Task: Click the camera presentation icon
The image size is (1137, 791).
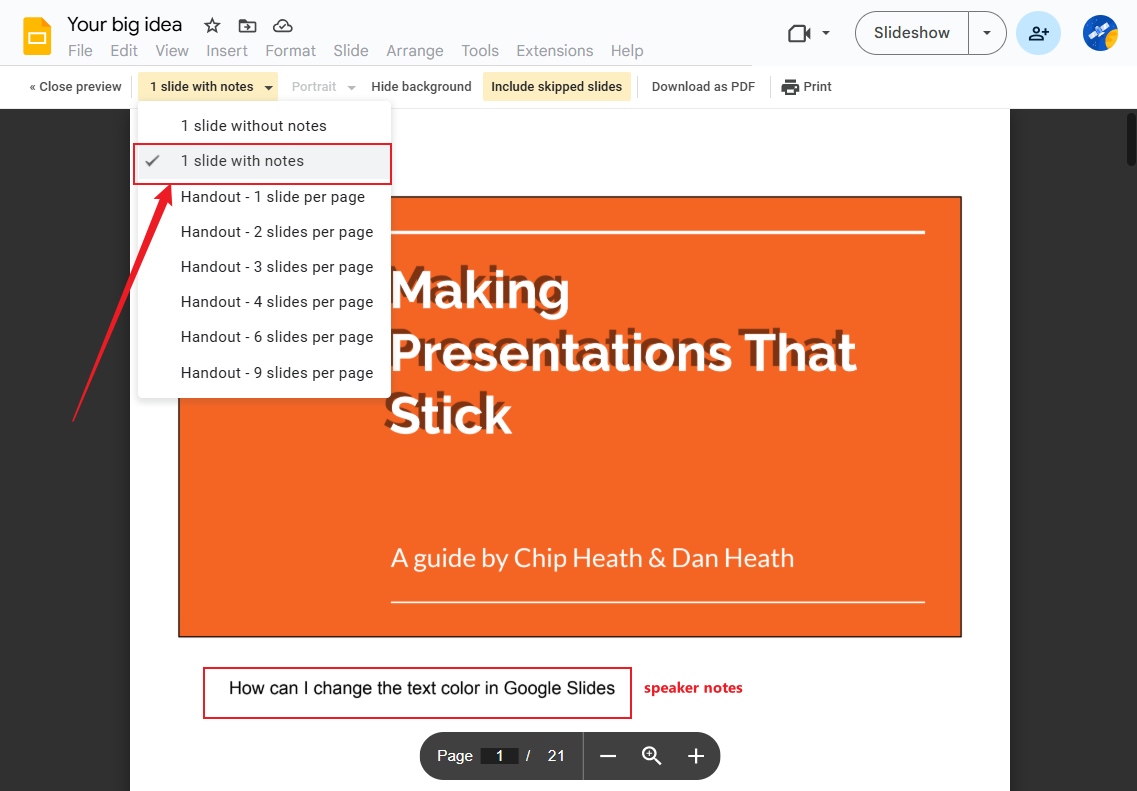Action: (x=800, y=33)
